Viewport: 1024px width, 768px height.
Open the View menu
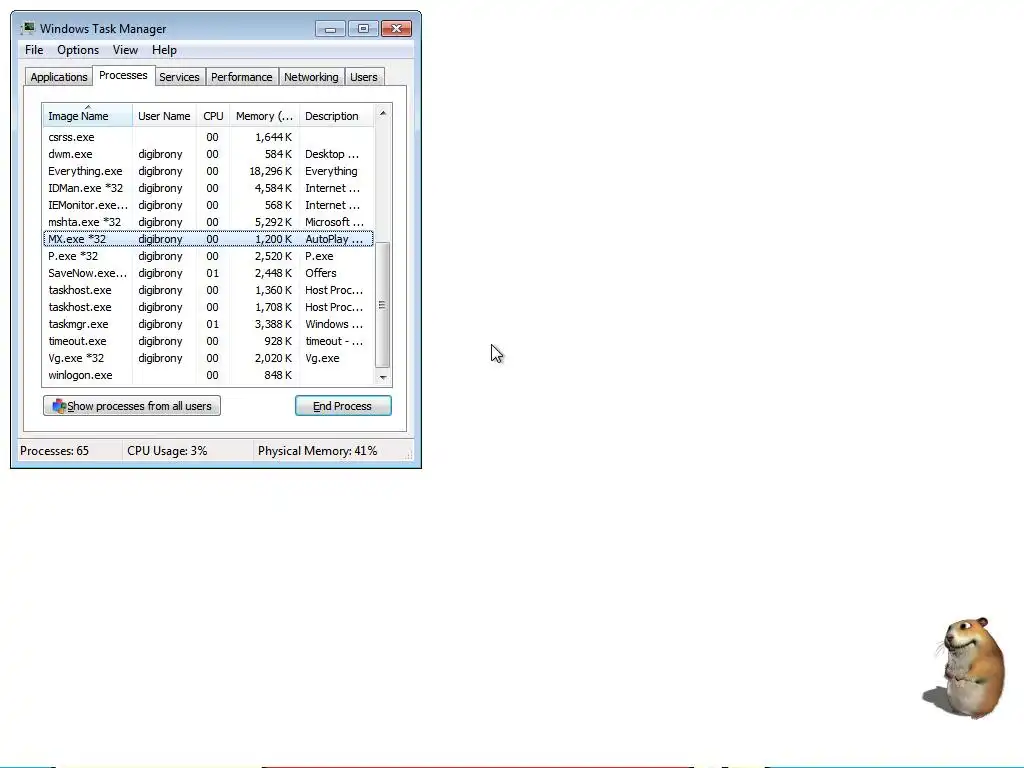pyautogui.click(x=125, y=50)
